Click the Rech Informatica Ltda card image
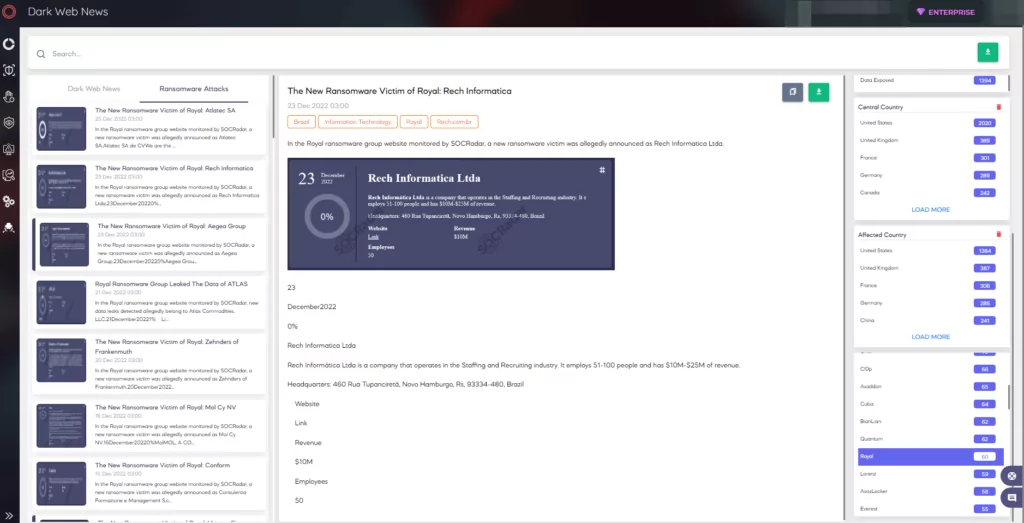Image resolution: width=1024 pixels, height=523 pixels. (451, 214)
